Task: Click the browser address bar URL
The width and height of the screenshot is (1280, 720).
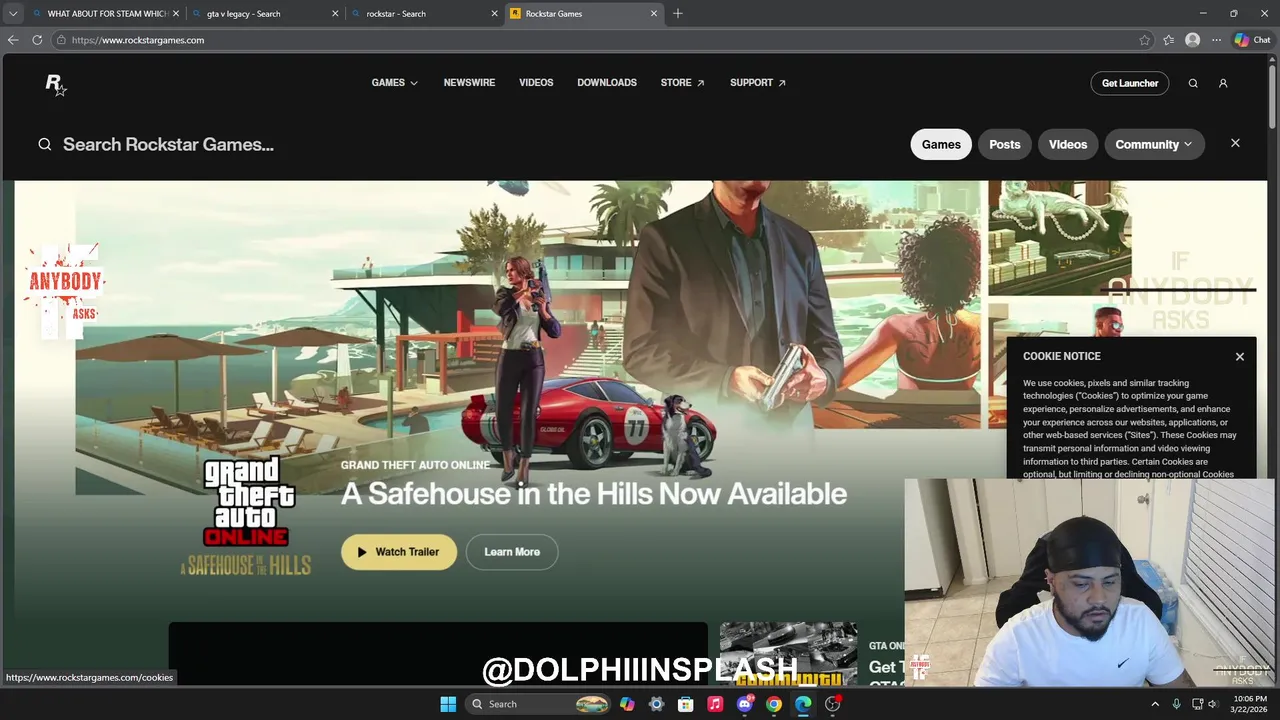Action: pyautogui.click(x=138, y=40)
